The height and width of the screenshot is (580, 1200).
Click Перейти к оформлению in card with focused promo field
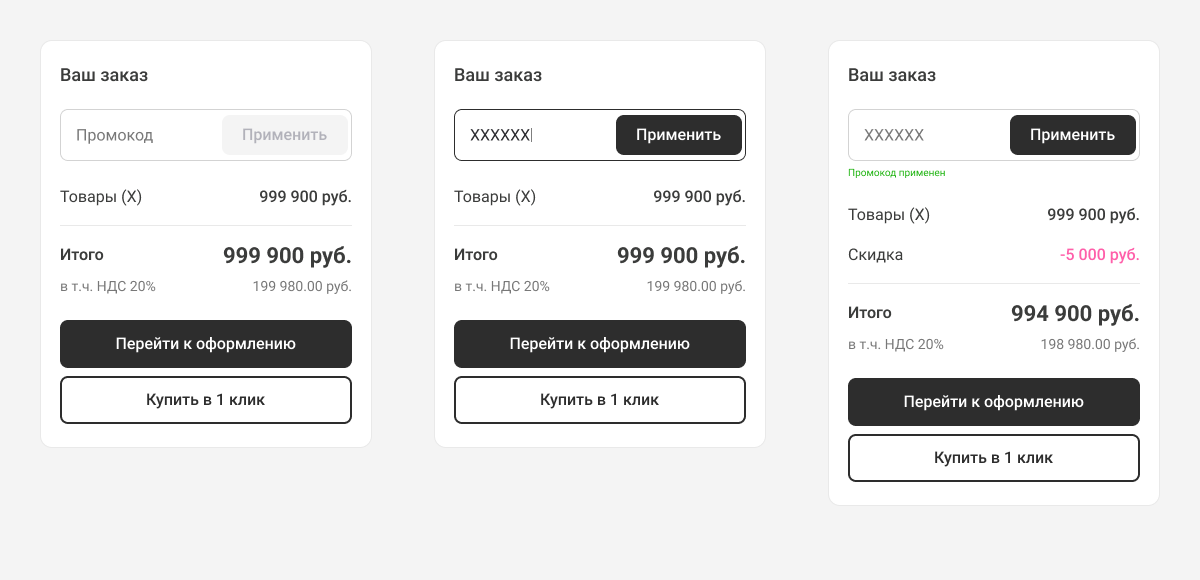600,344
